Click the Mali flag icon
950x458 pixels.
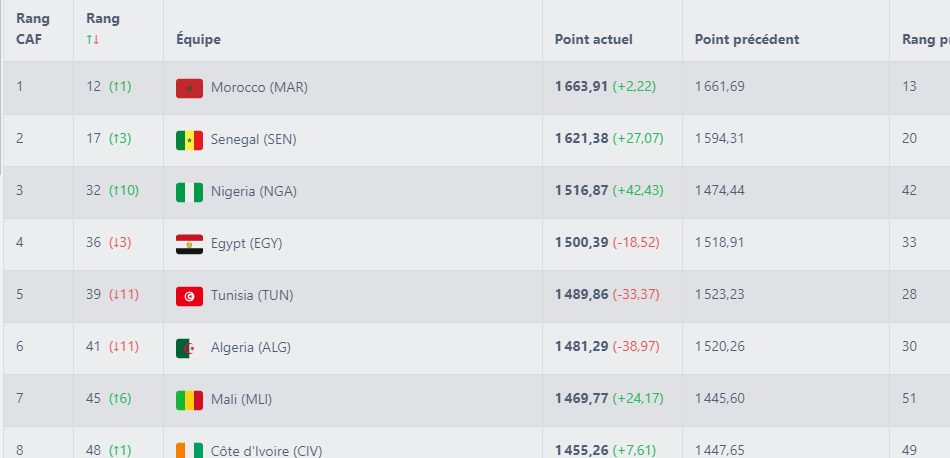(x=189, y=400)
